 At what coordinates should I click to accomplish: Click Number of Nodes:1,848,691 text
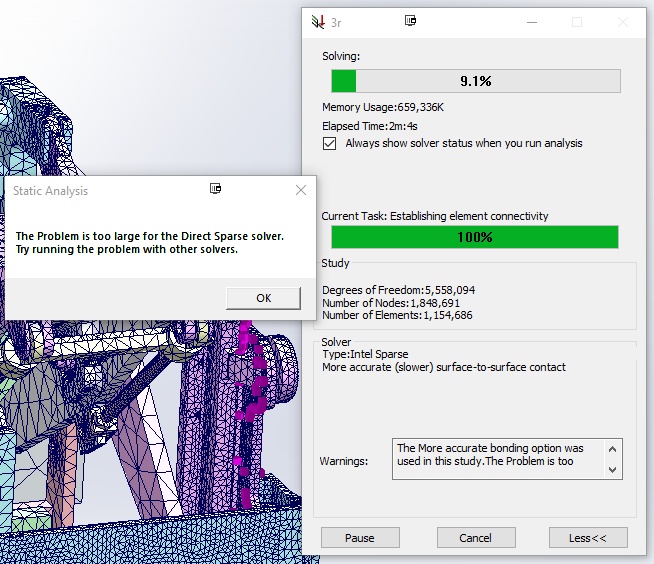391,303
